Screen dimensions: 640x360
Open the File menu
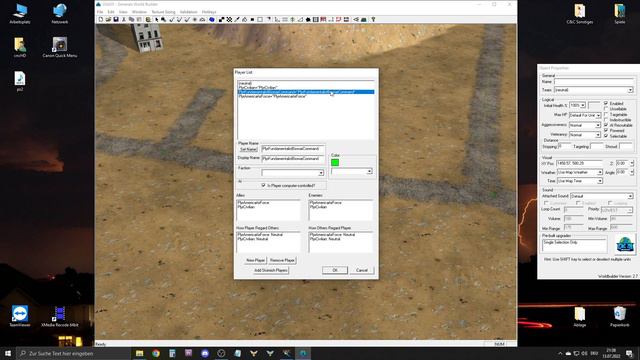pyautogui.click(x=100, y=12)
